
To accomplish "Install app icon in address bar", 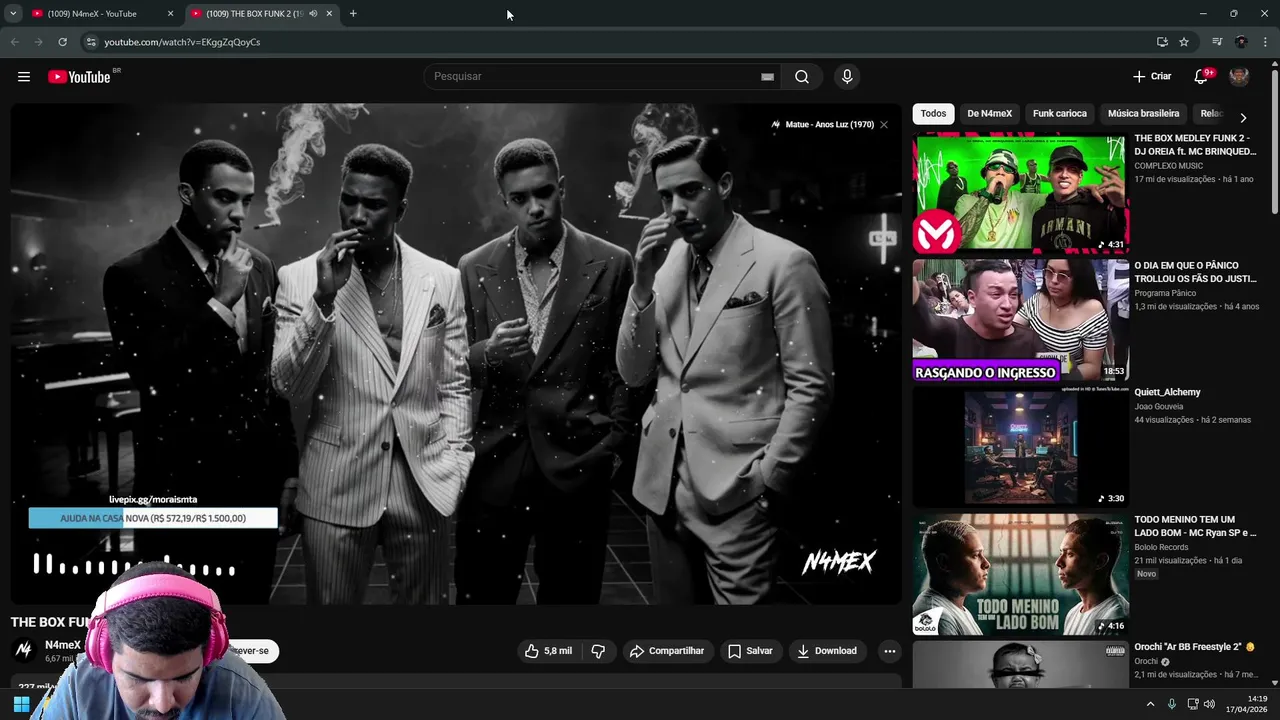I will point(1162,42).
